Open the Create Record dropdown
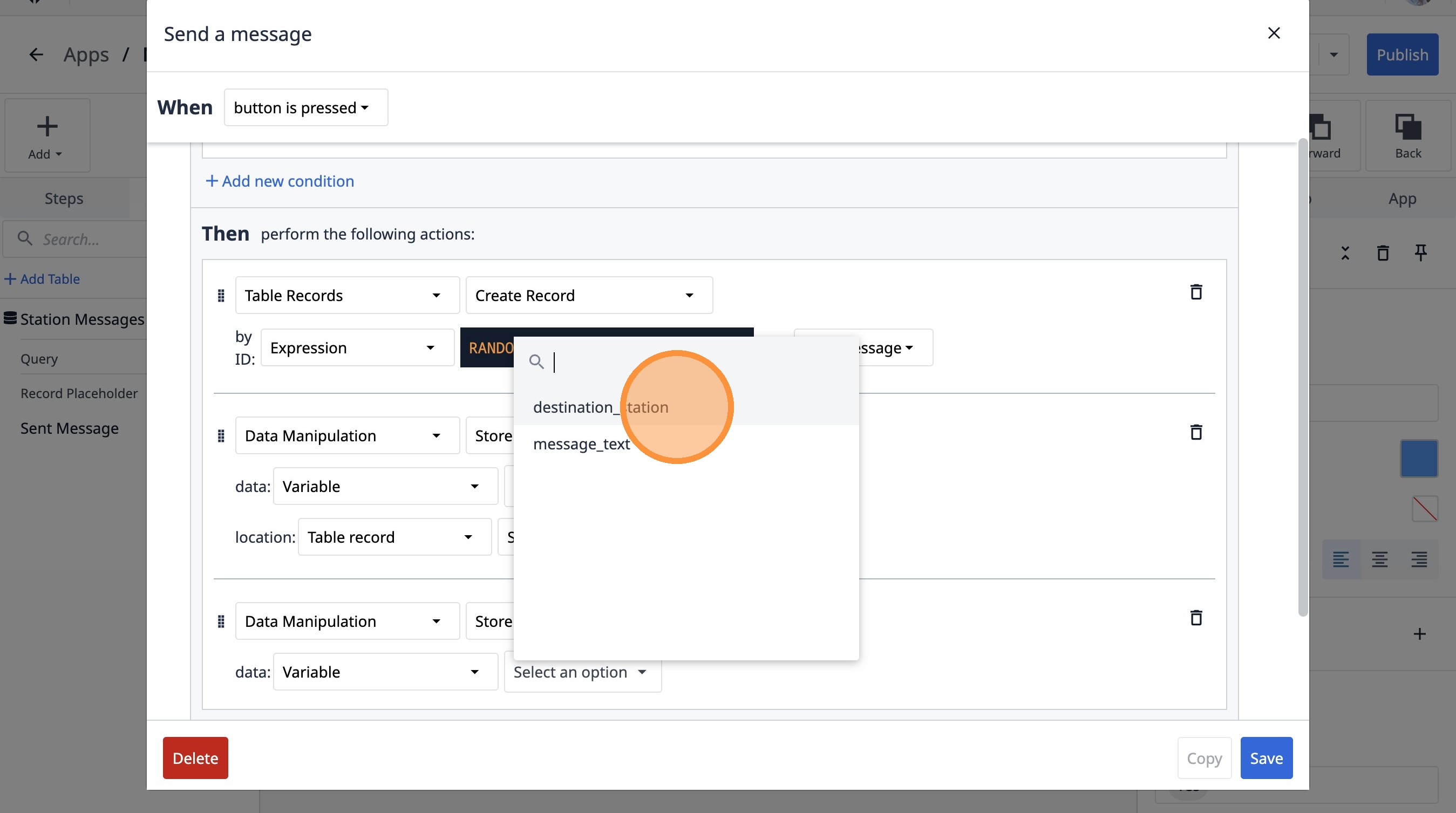The image size is (1456, 813). [x=588, y=296]
